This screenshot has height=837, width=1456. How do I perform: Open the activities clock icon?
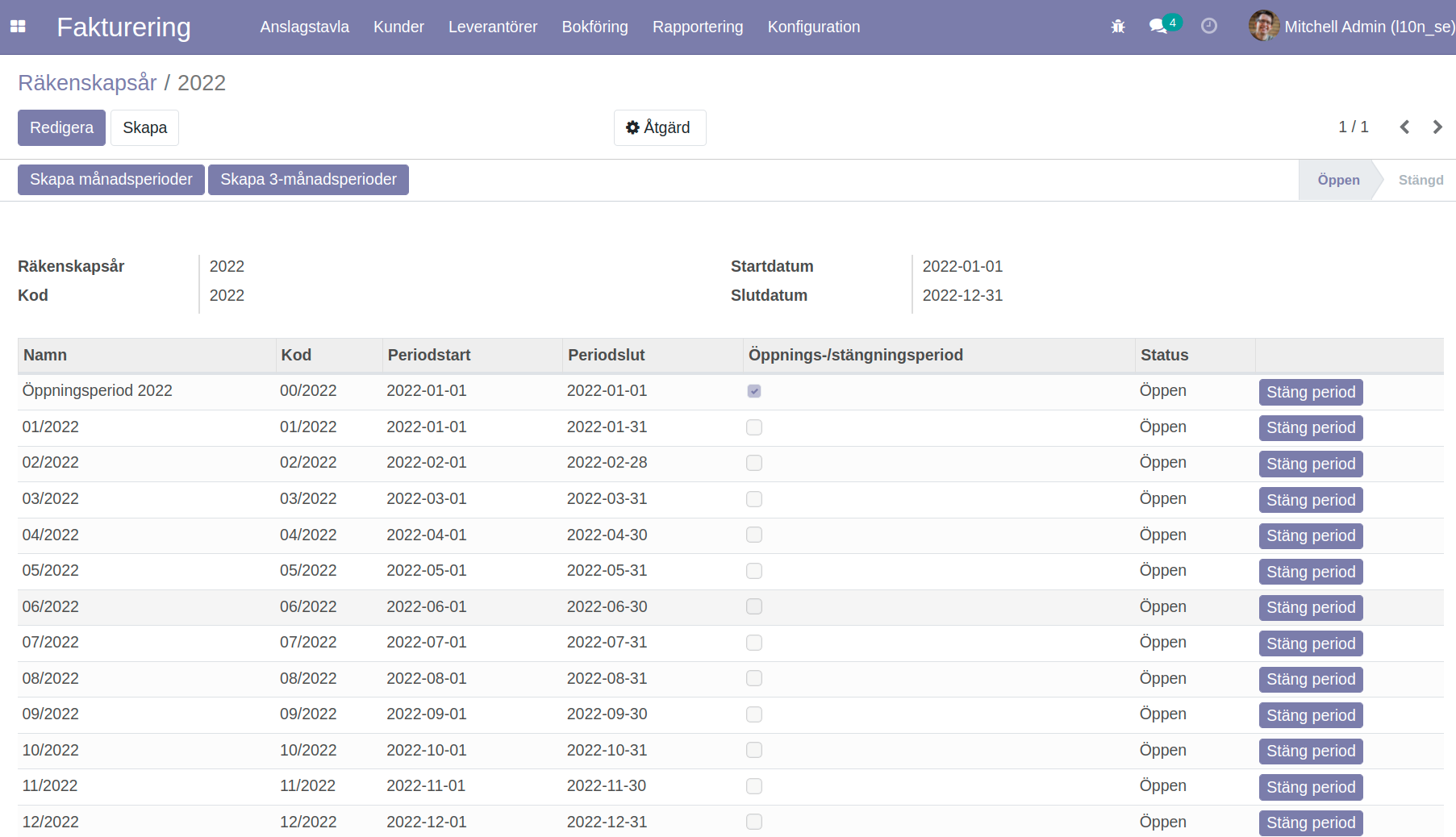(x=1208, y=27)
